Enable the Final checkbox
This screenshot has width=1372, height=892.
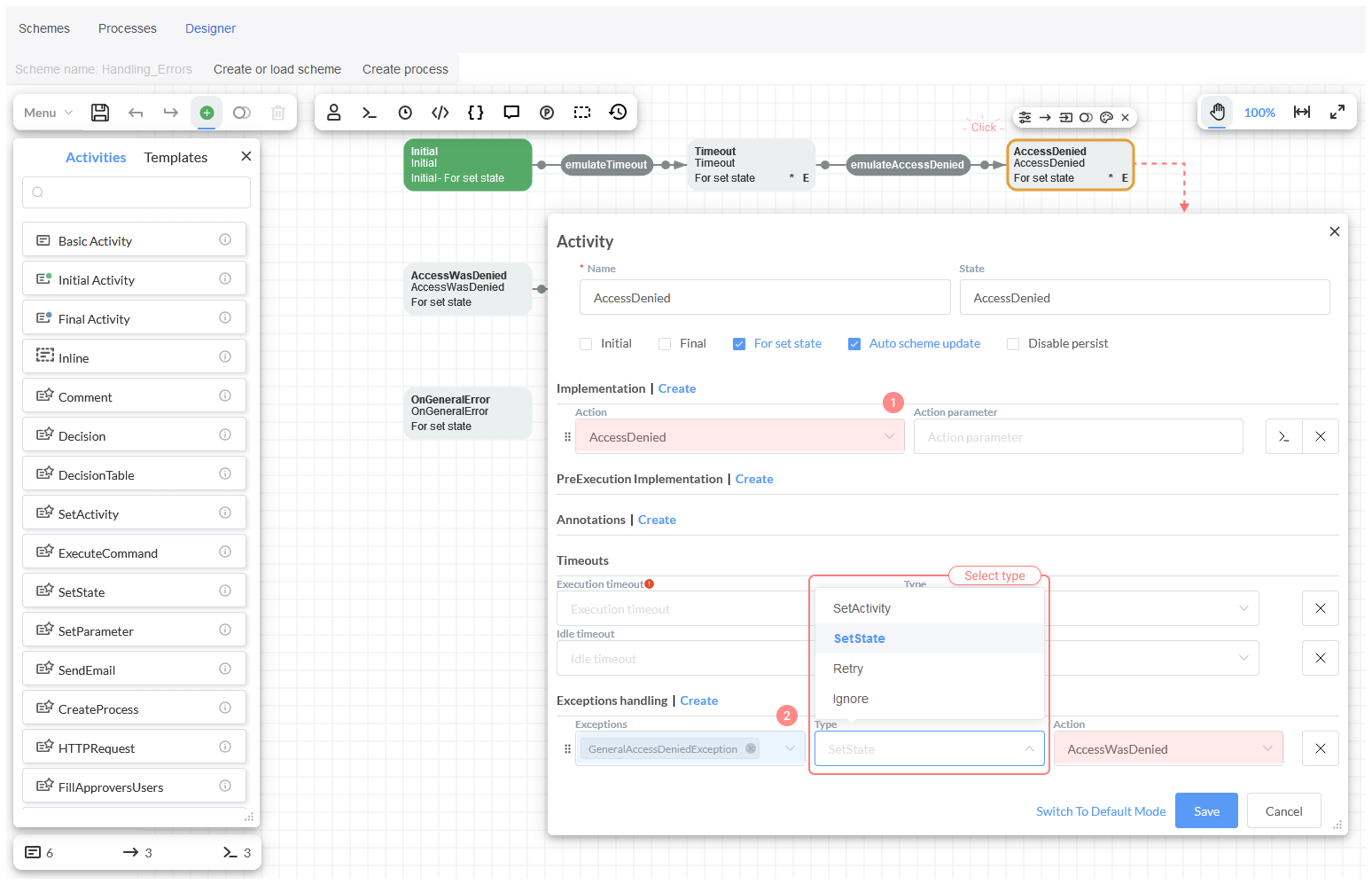[x=665, y=344]
